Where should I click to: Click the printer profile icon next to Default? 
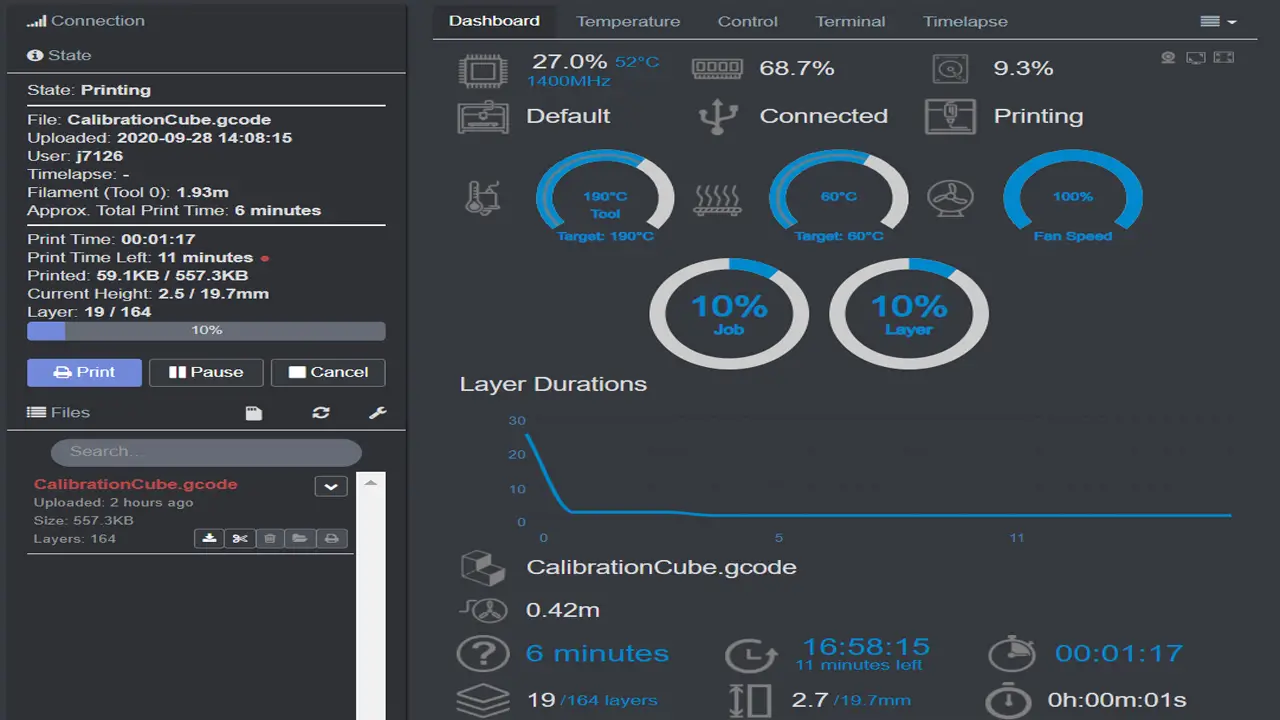click(482, 116)
